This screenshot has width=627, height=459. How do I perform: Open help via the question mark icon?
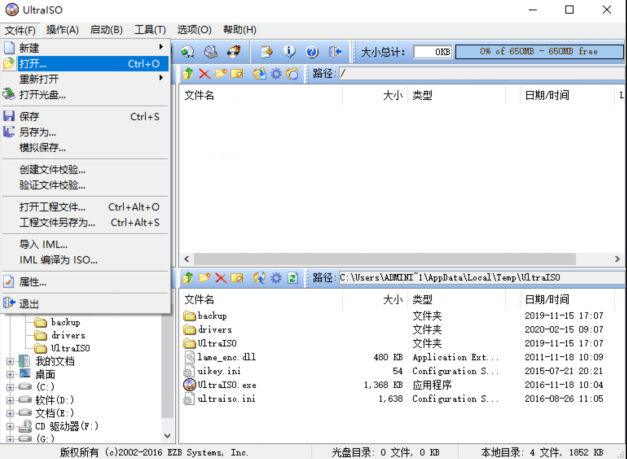tap(312, 52)
